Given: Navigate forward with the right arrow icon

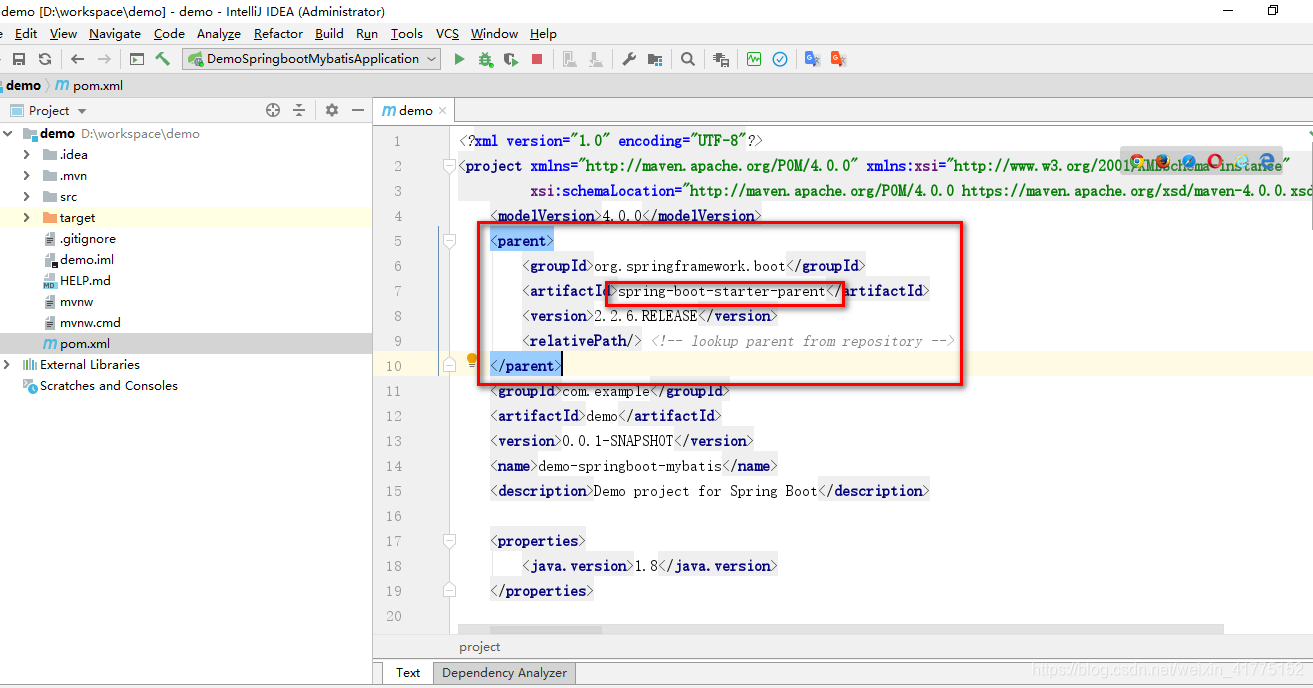Looking at the screenshot, I should click(104, 59).
